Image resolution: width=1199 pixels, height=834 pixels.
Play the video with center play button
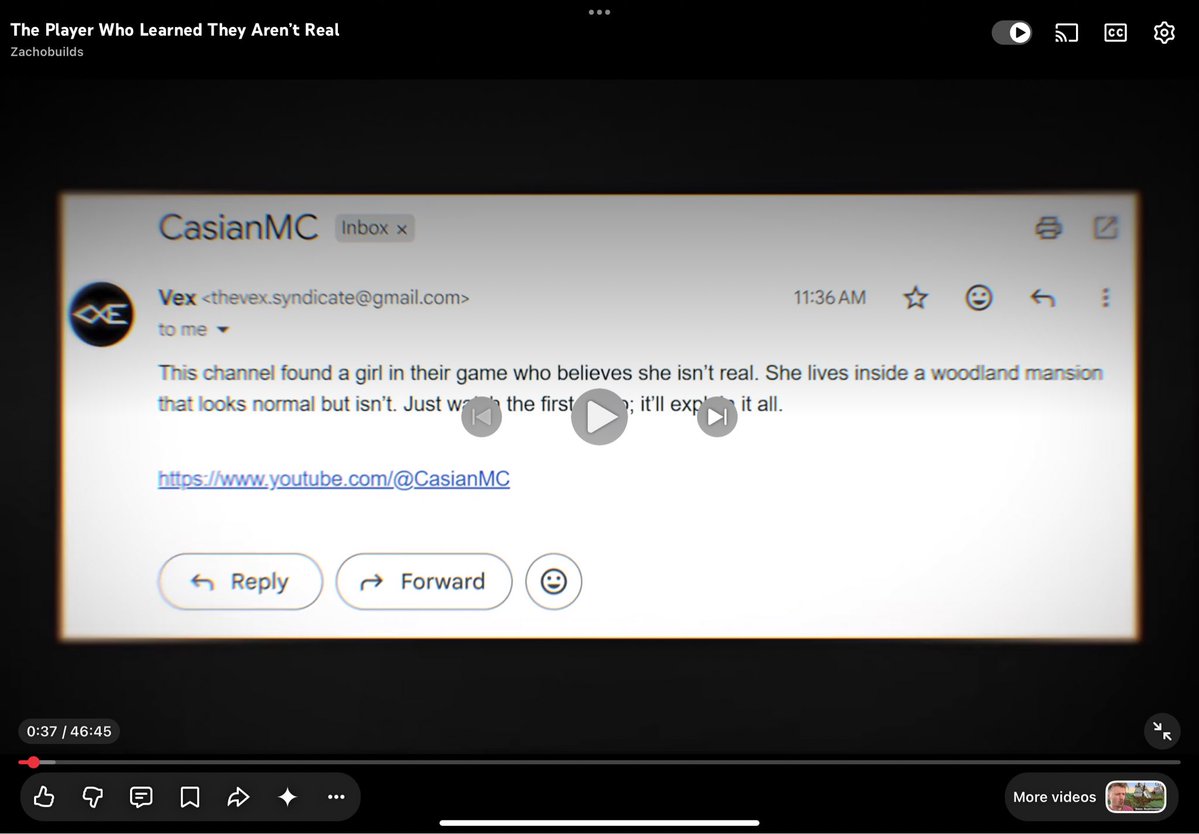[x=600, y=417]
